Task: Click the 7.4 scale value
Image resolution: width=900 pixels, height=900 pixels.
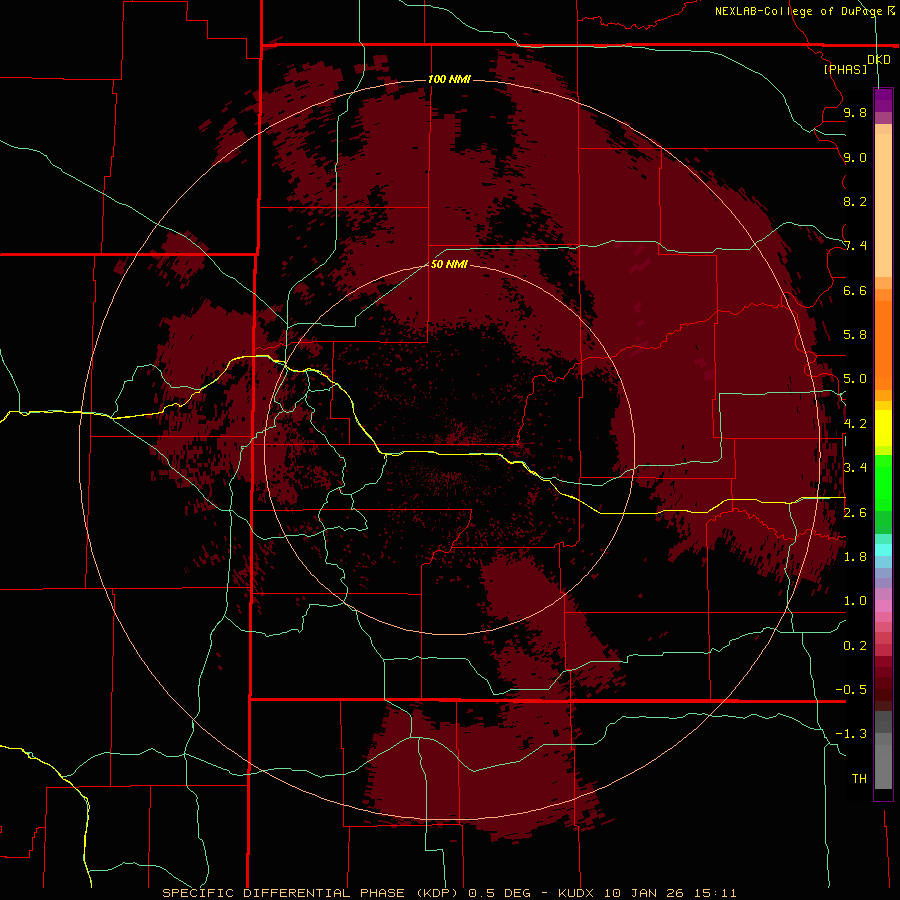Action: [x=855, y=246]
